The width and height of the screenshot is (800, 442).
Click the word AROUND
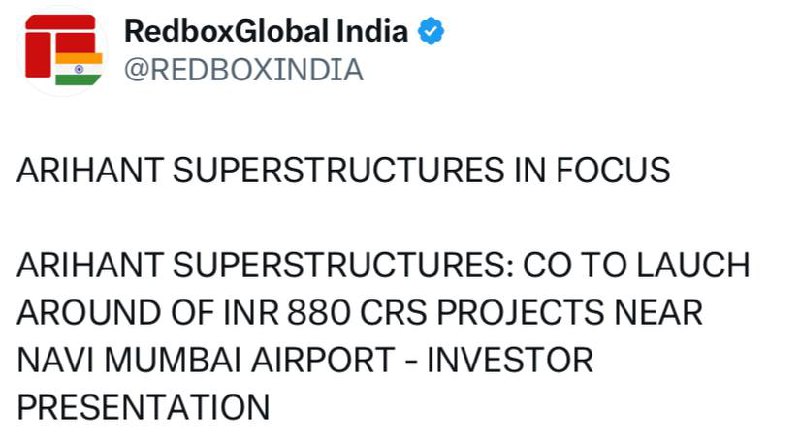pos(89,313)
